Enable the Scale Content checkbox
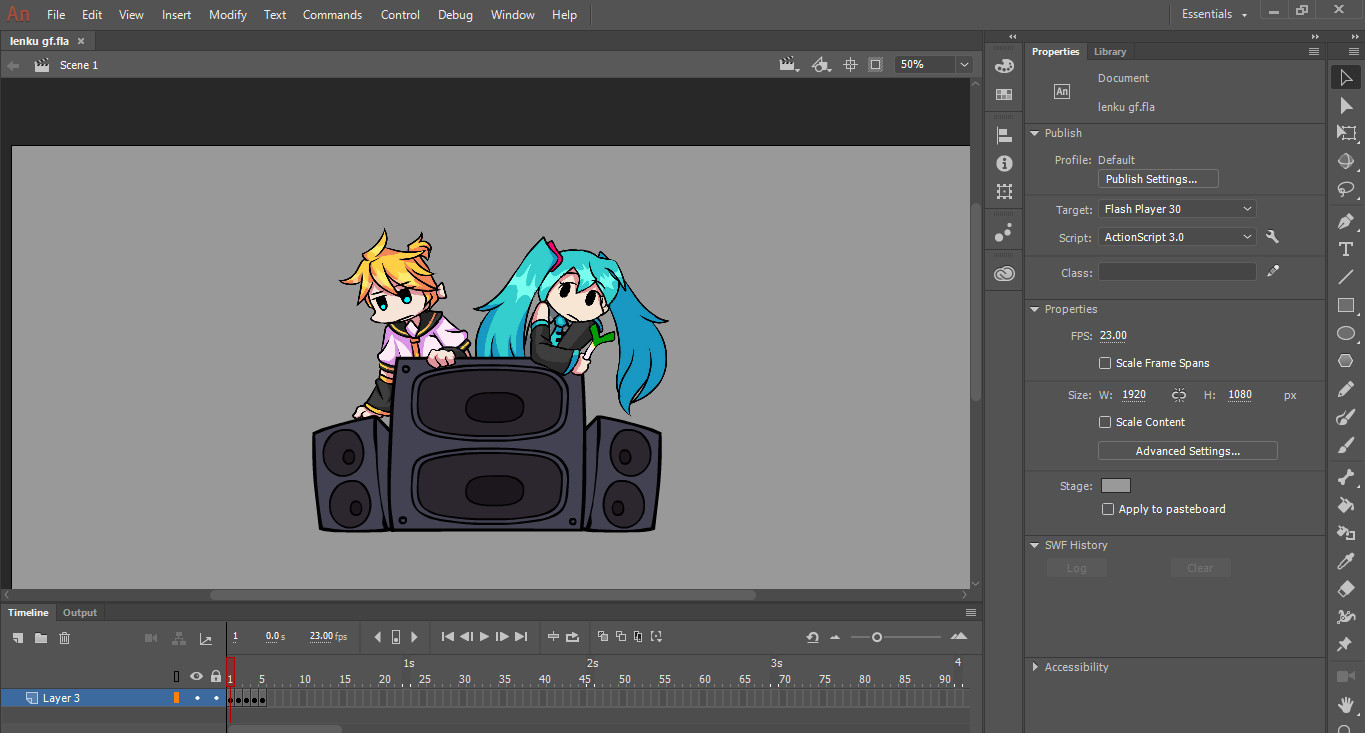The width and height of the screenshot is (1365, 733). point(1104,422)
